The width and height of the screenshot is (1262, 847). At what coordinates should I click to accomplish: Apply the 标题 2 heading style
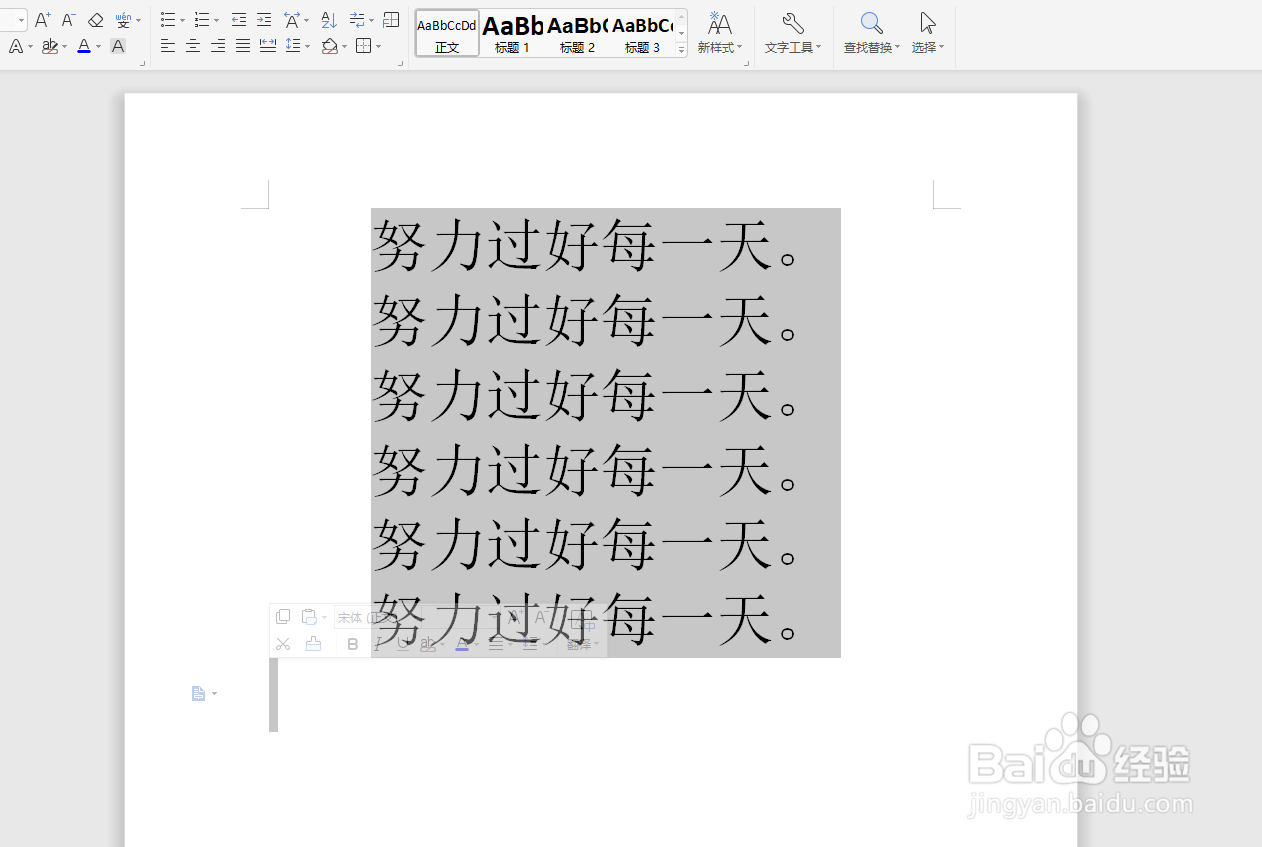[577, 34]
